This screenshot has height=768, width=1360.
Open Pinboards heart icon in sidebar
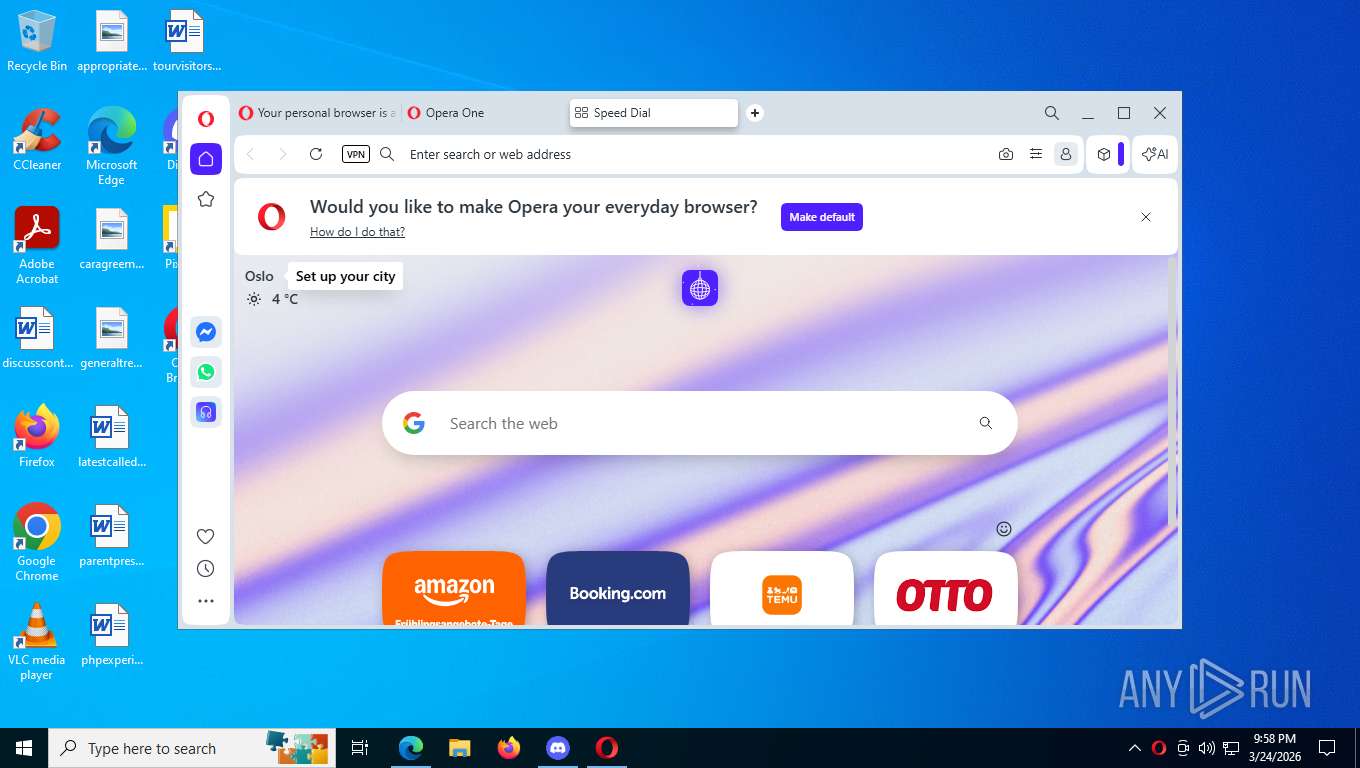click(206, 536)
